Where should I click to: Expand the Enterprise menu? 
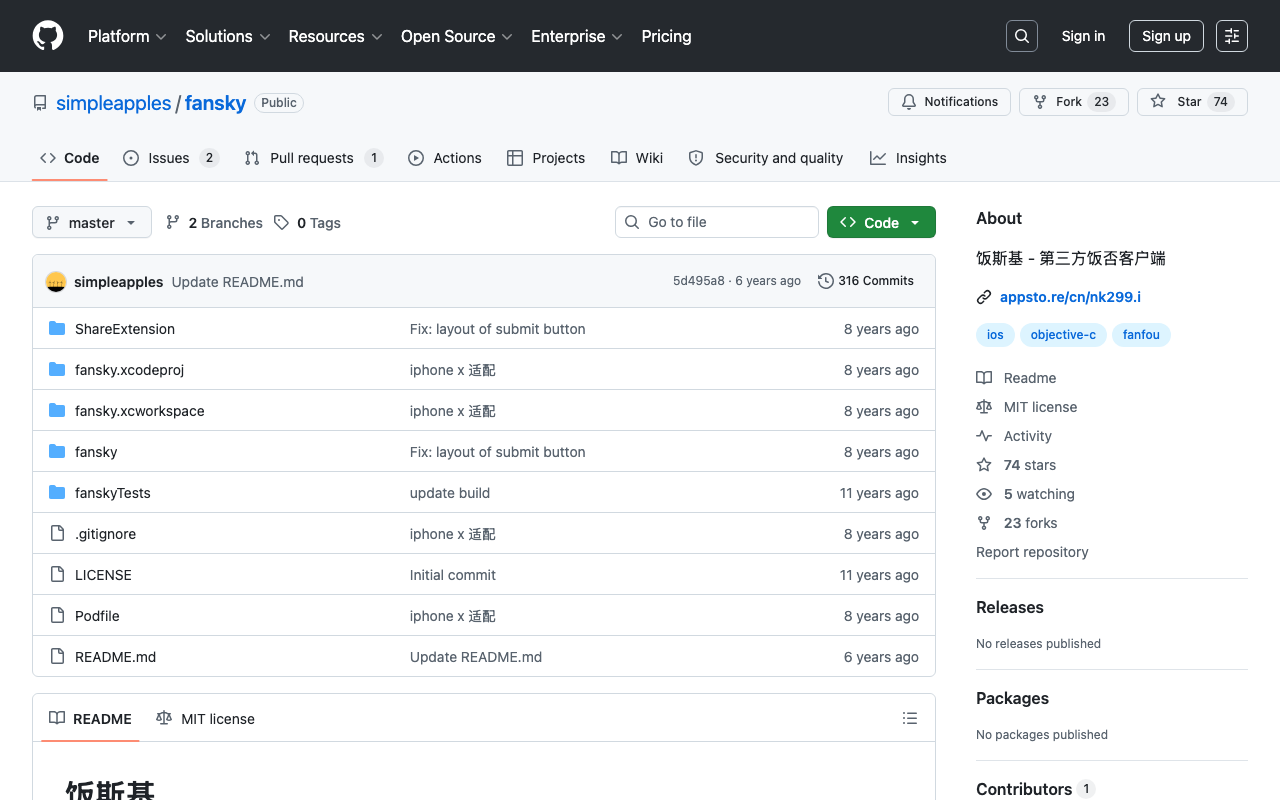click(577, 36)
